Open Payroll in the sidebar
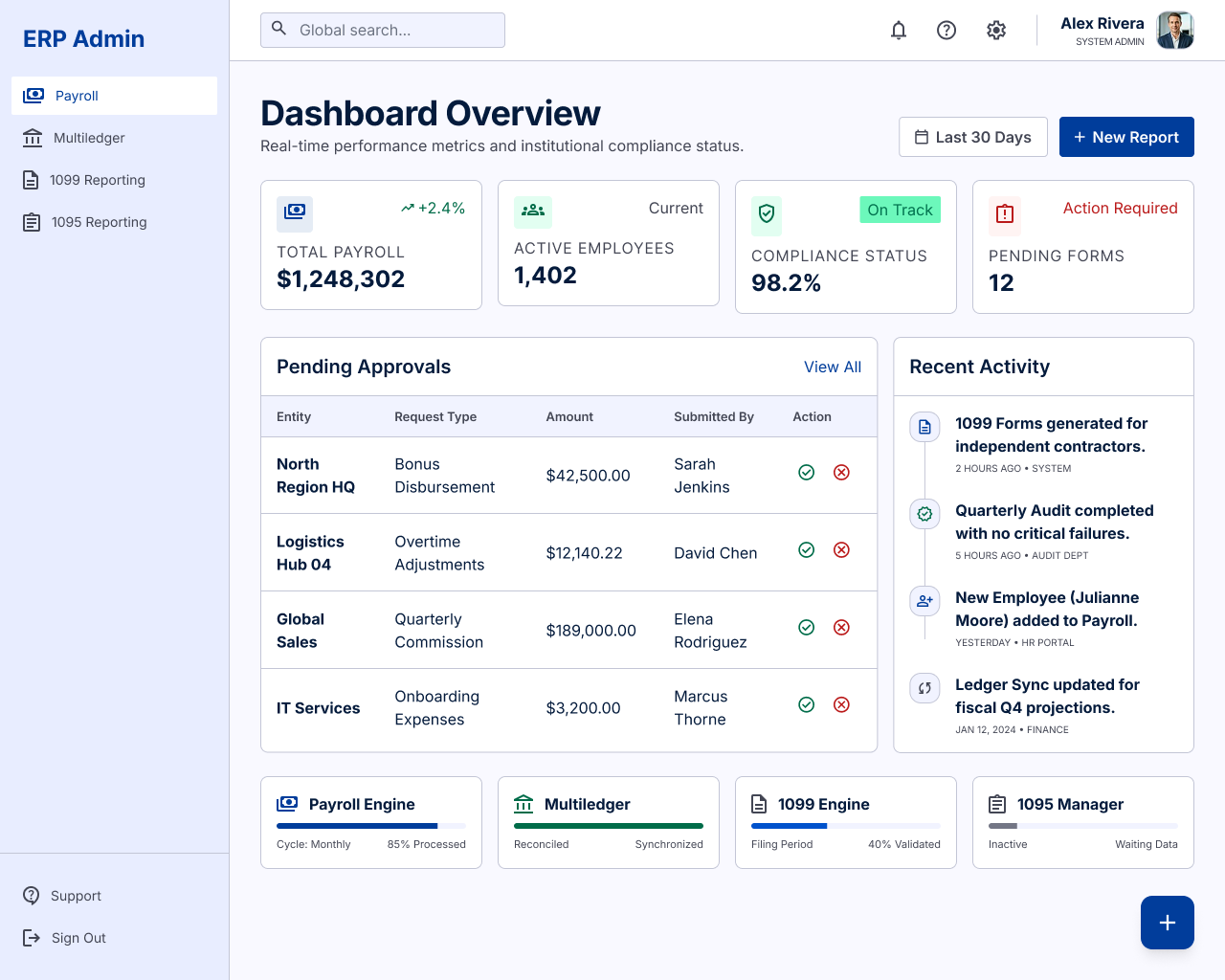 tap(115, 96)
